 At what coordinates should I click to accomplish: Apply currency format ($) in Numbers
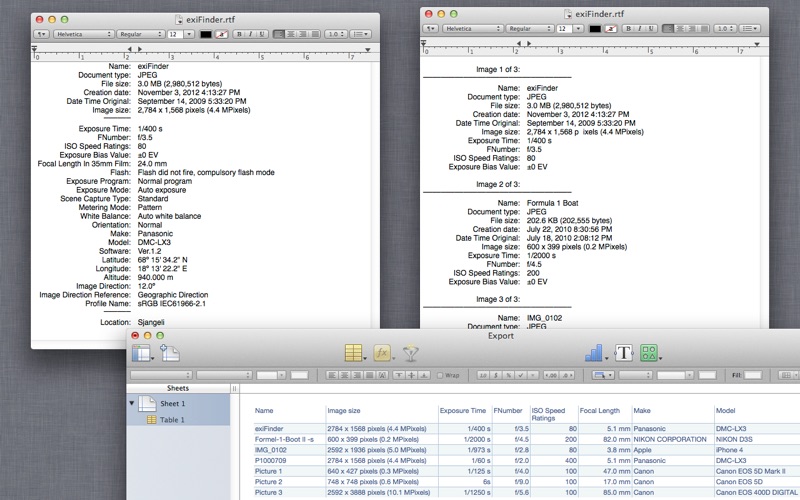coord(496,375)
